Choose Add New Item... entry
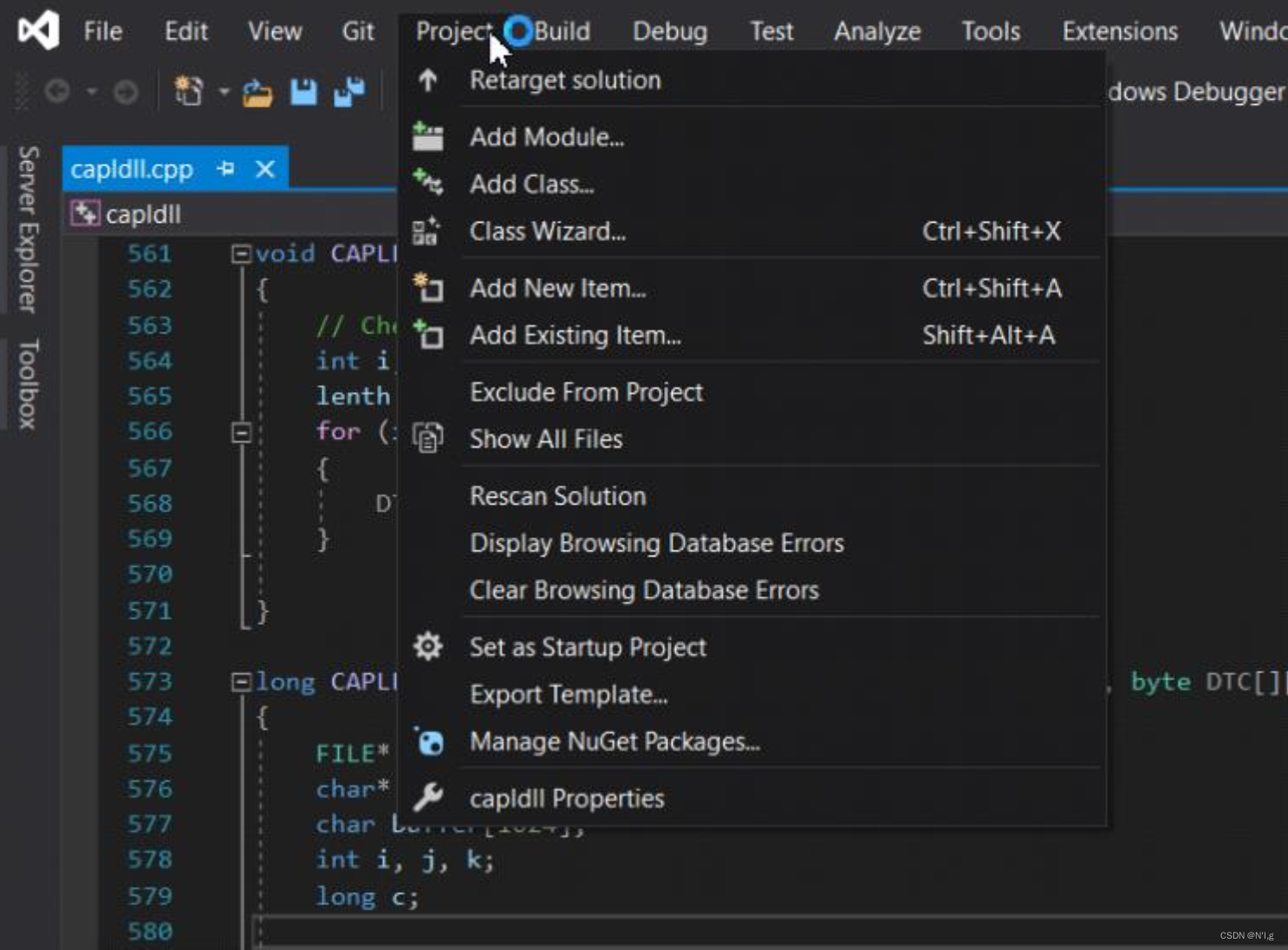This screenshot has height=950, width=1288. click(x=751, y=288)
